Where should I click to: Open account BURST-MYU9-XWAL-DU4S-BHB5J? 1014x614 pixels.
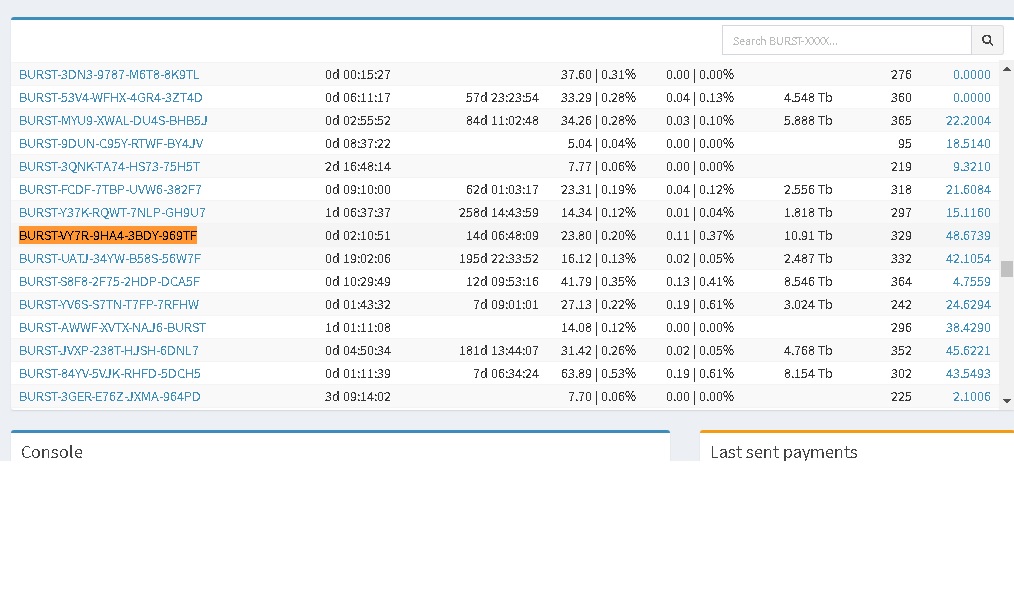pyautogui.click(x=113, y=120)
